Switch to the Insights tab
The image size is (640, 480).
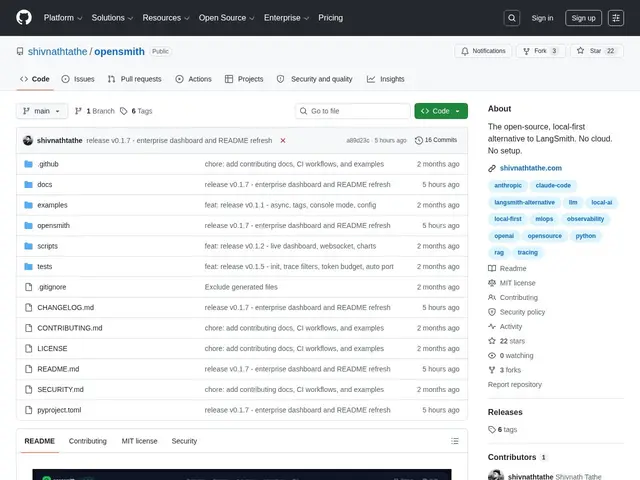pyautogui.click(x=385, y=79)
